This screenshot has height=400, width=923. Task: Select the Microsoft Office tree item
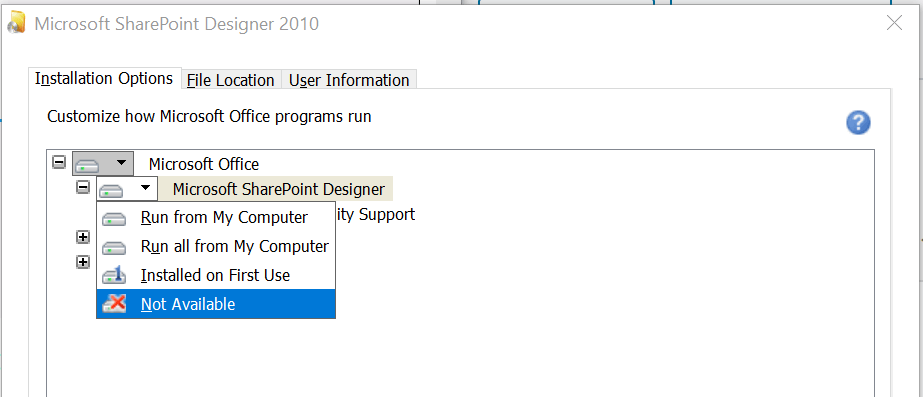(204, 164)
